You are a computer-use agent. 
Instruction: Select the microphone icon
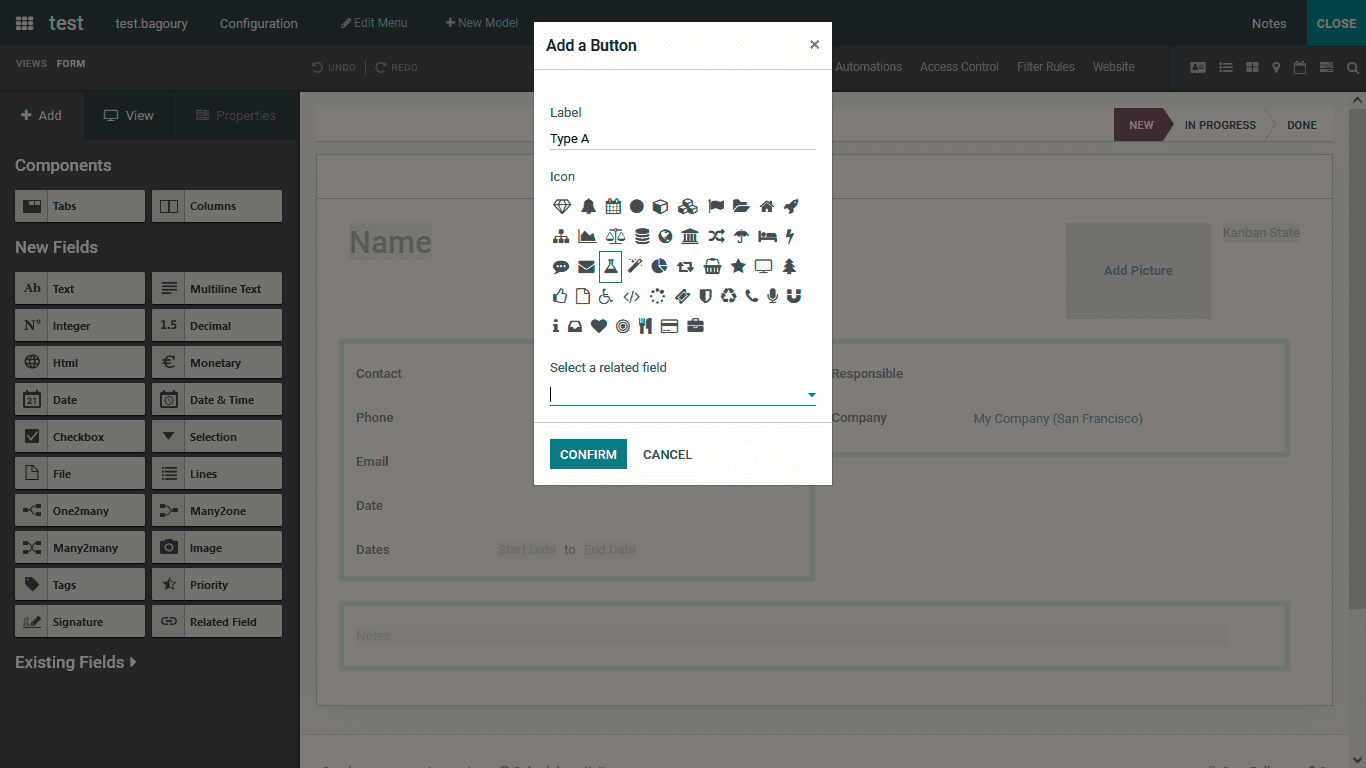(771, 296)
